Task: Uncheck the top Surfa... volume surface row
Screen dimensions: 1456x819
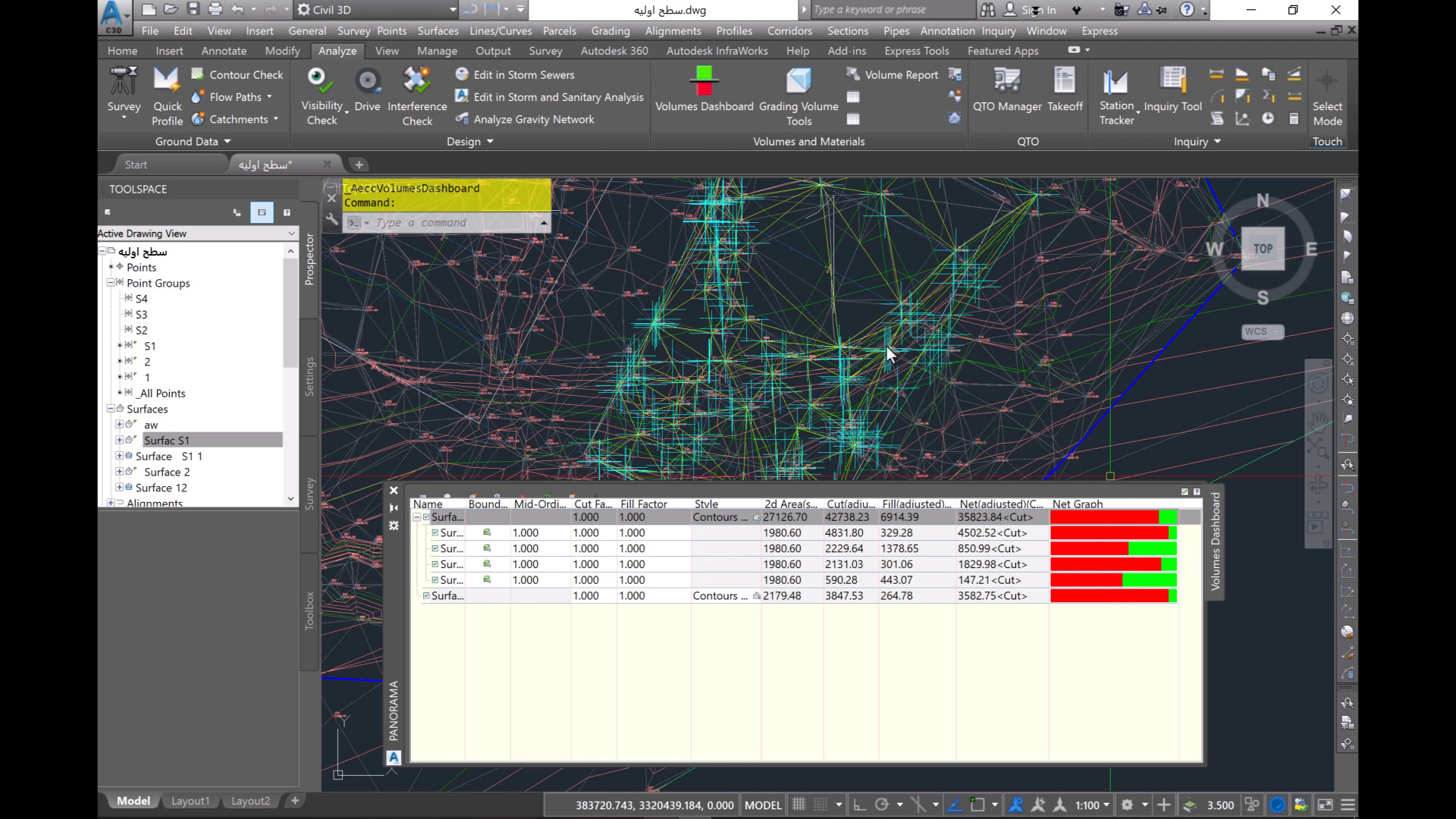Action: click(x=426, y=517)
